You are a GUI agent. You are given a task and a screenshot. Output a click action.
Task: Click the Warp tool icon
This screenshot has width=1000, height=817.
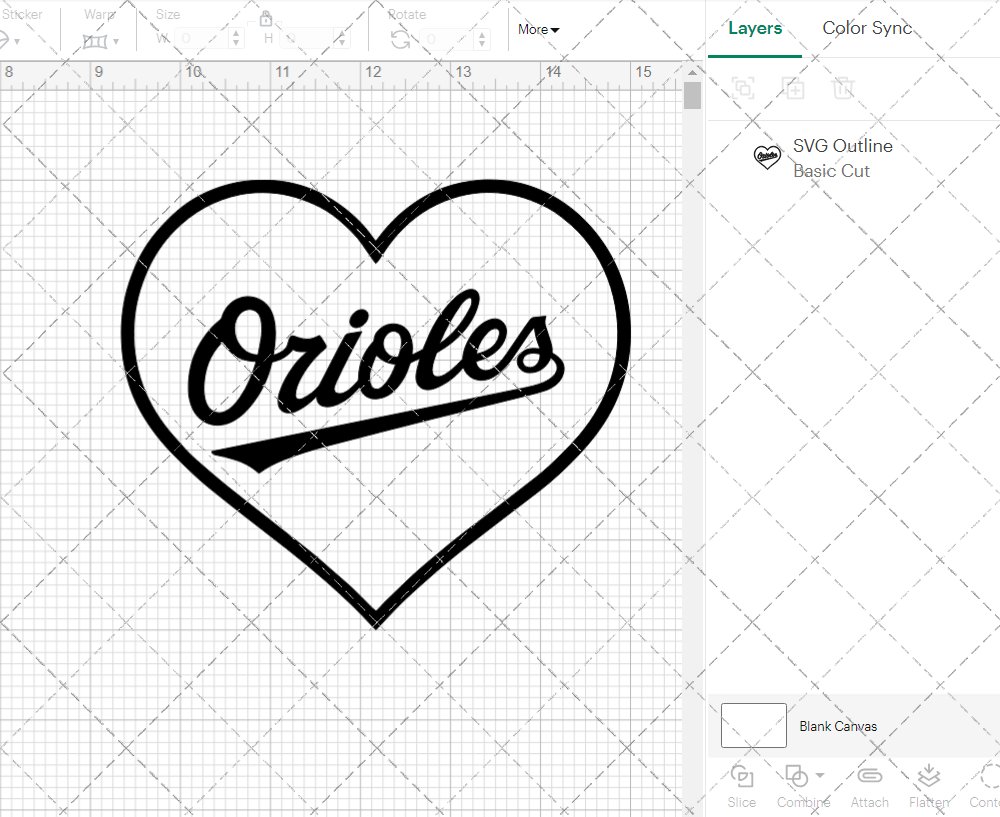97,40
